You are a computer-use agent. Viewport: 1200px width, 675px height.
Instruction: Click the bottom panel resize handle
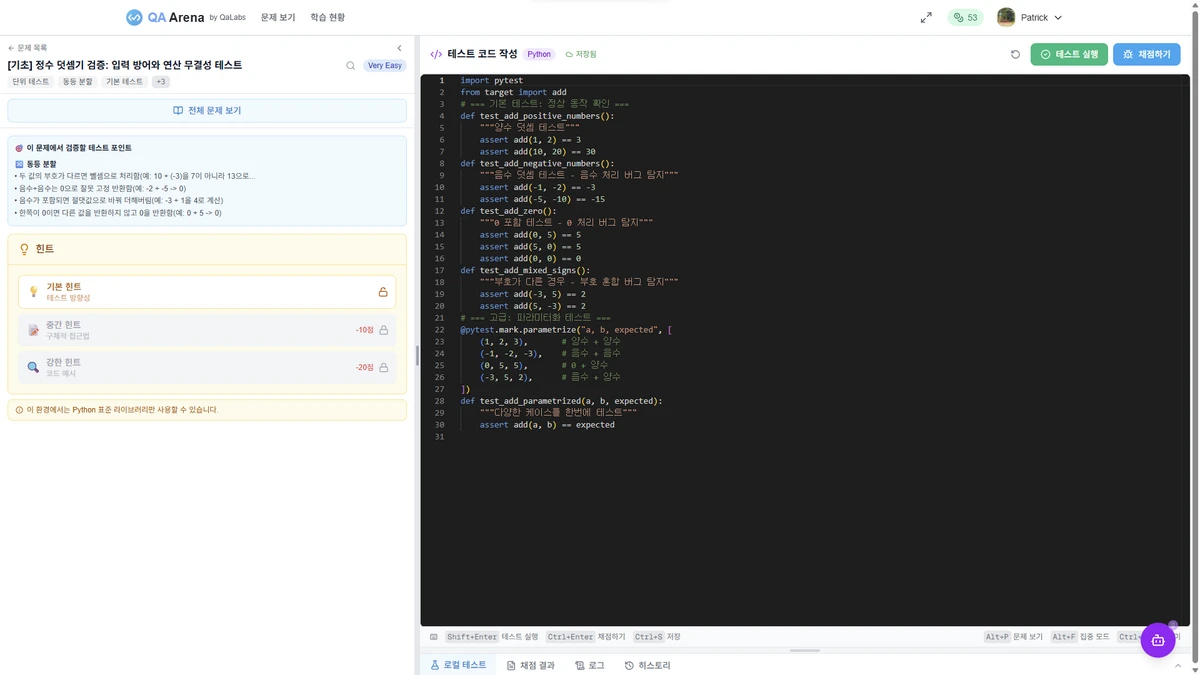[805, 651]
